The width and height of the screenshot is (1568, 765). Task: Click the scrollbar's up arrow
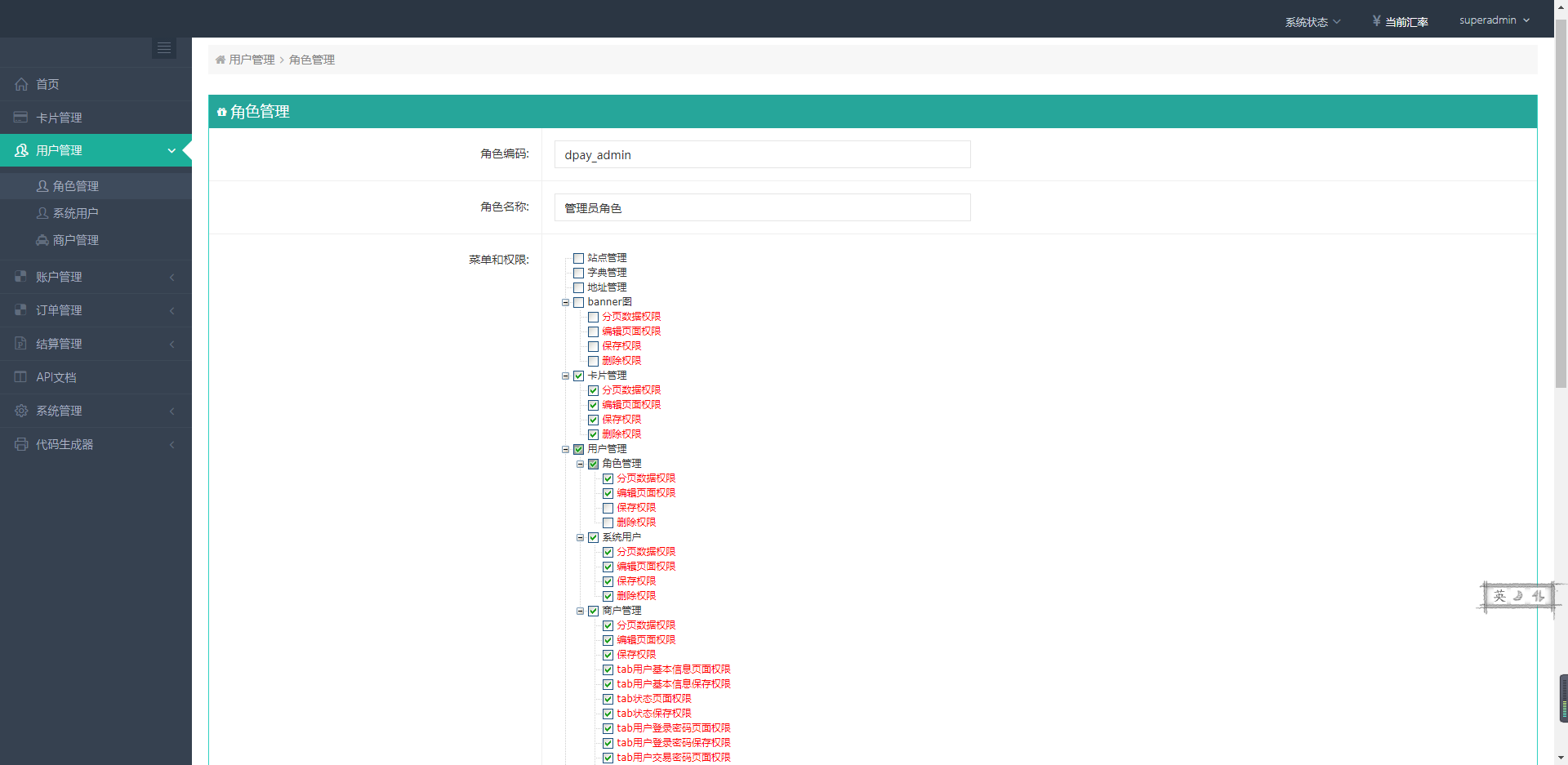pyautogui.click(x=1561, y=7)
